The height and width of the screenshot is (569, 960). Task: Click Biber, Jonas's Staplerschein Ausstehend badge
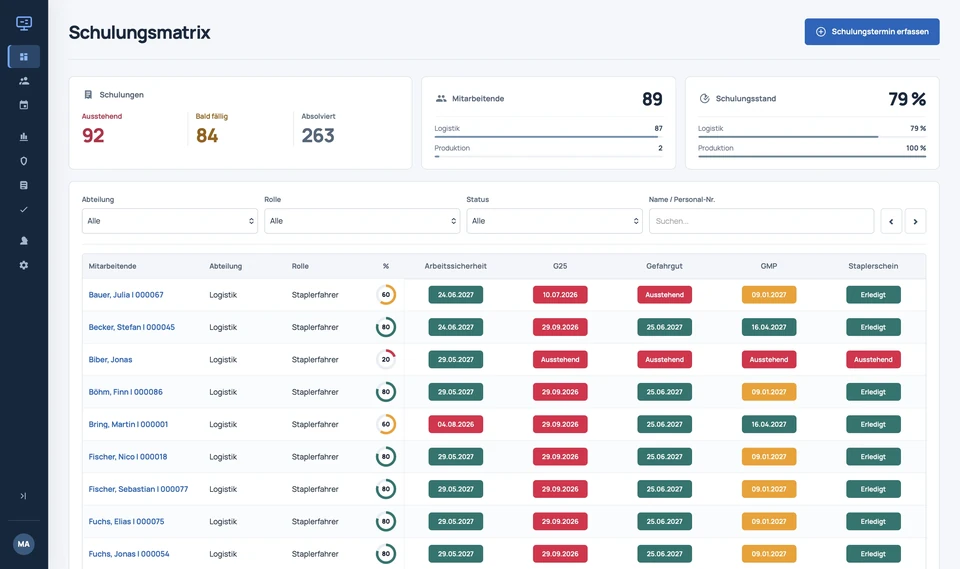pyautogui.click(x=873, y=360)
